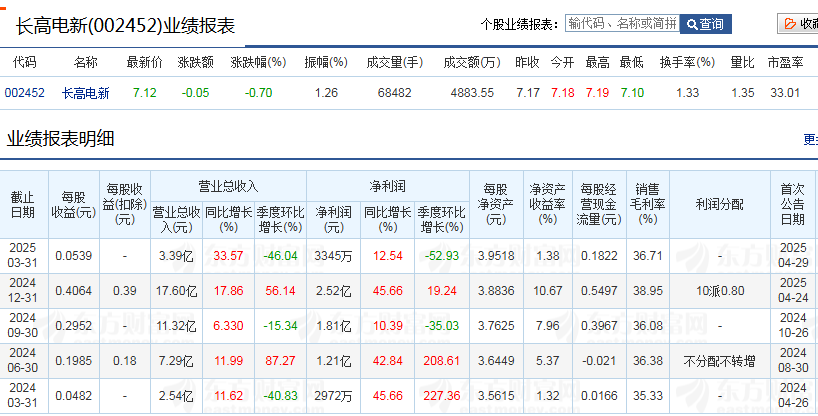The width and height of the screenshot is (818, 416).
Task: Click net profit growth 12.54
Action: (388, 256)
